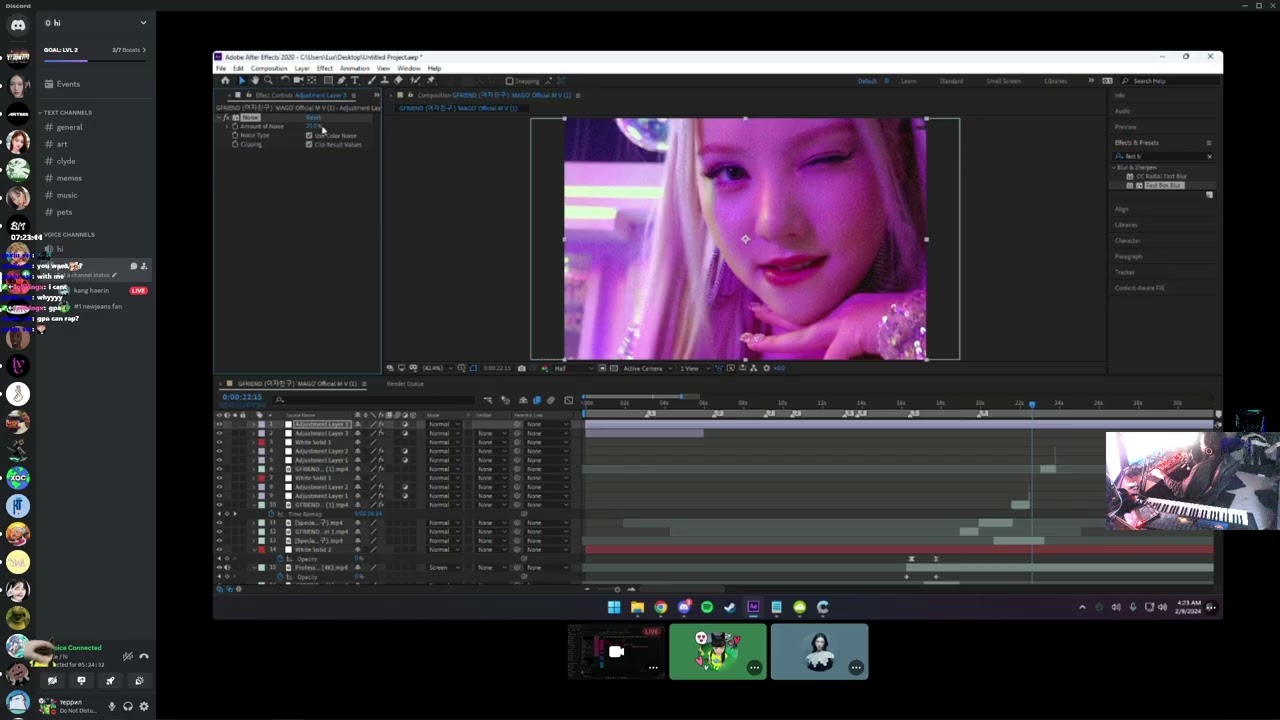Open blend mode dropdown for layer 15 Screen
Viewport: 1280px width, 720px height.
[444, 568]
